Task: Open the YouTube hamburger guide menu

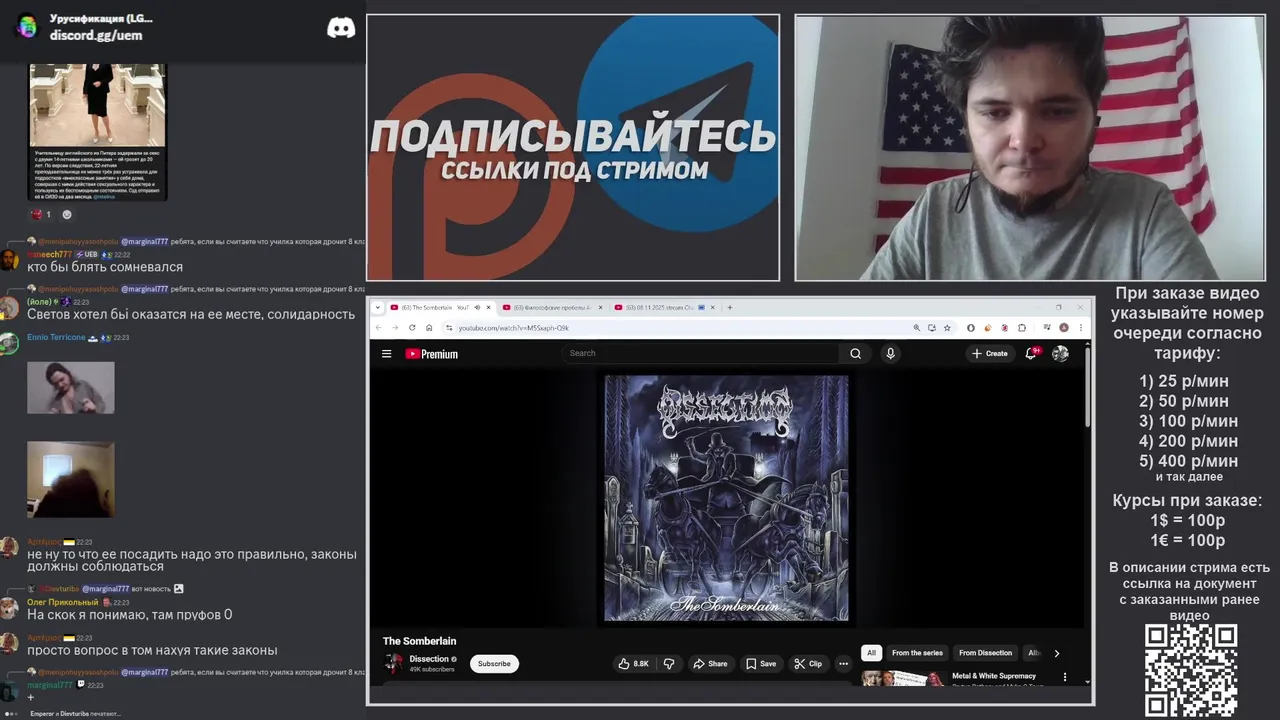Action: pos(386,353)
